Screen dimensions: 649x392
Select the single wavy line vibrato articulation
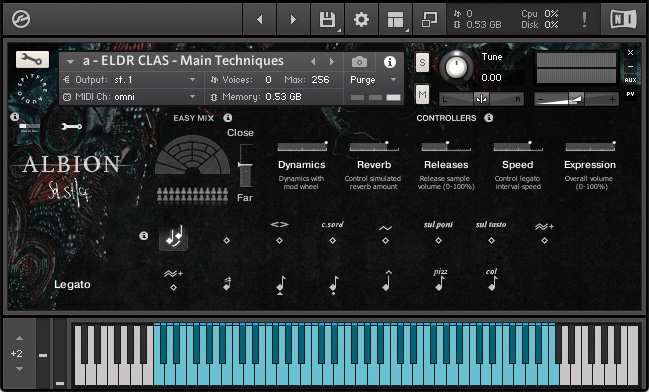pos(385,234)
